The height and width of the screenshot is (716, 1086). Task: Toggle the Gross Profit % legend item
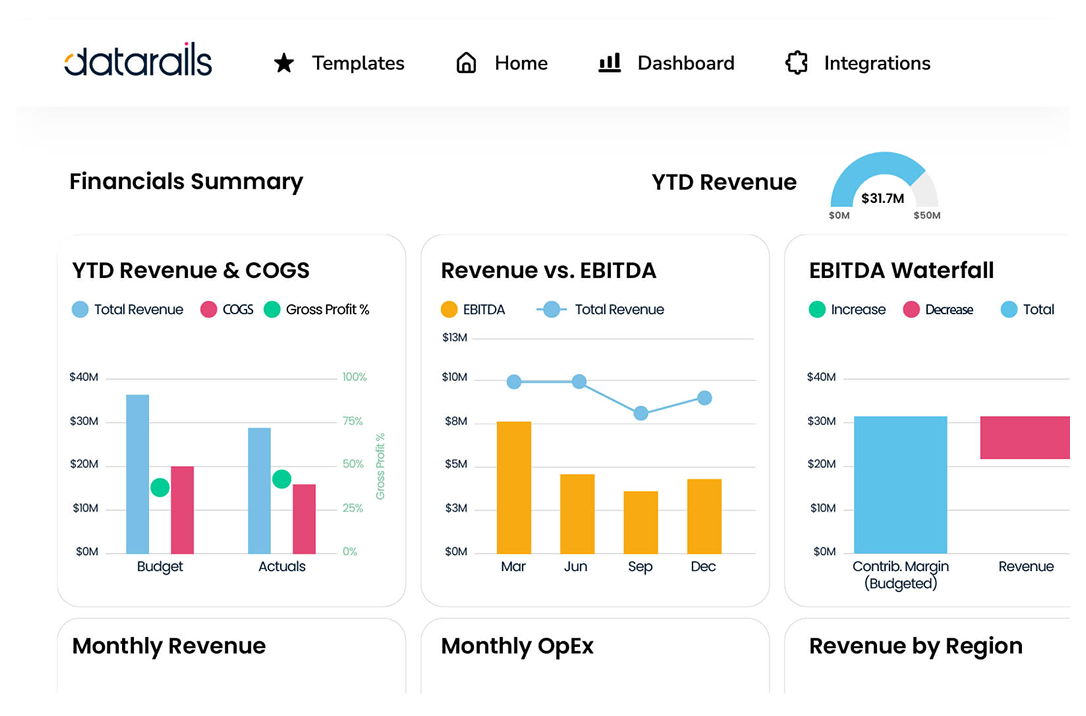[316, 310]
